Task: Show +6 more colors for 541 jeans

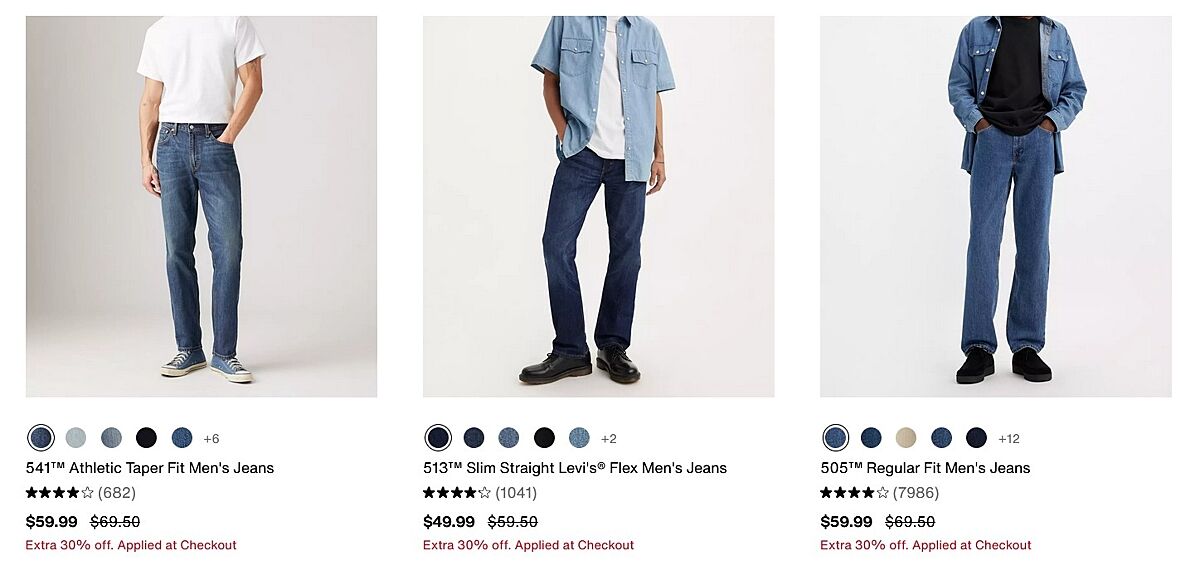Action: 211,439
